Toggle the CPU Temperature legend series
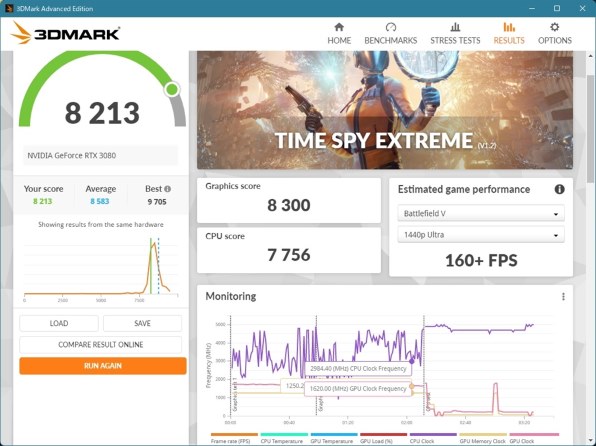Image resolution: width=596 pixels, height=446 pixels. tap(284, 438)
